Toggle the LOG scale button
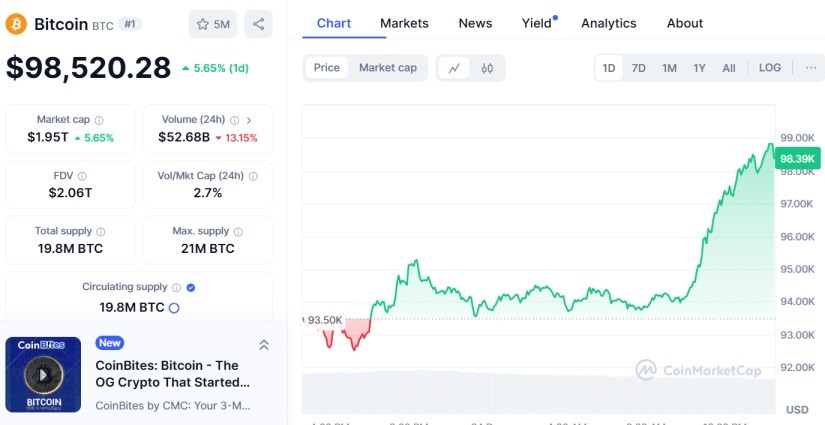 tap(770, 68)
